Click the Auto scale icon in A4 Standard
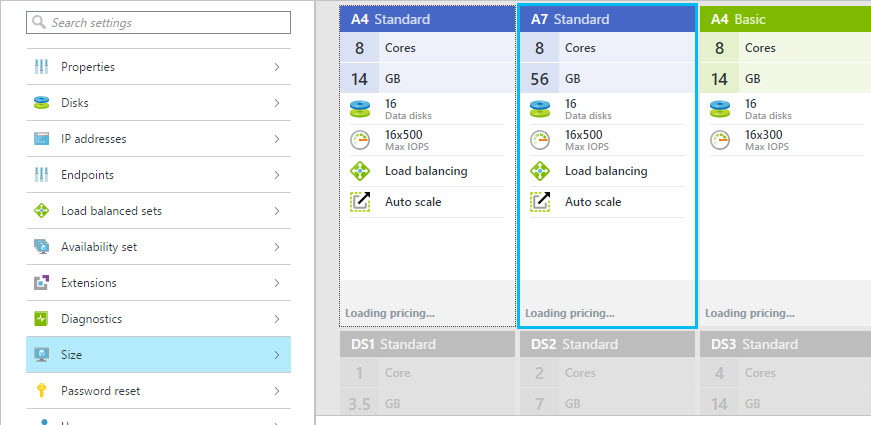Viewport: 871px width, 425px height. coord(360,202)
